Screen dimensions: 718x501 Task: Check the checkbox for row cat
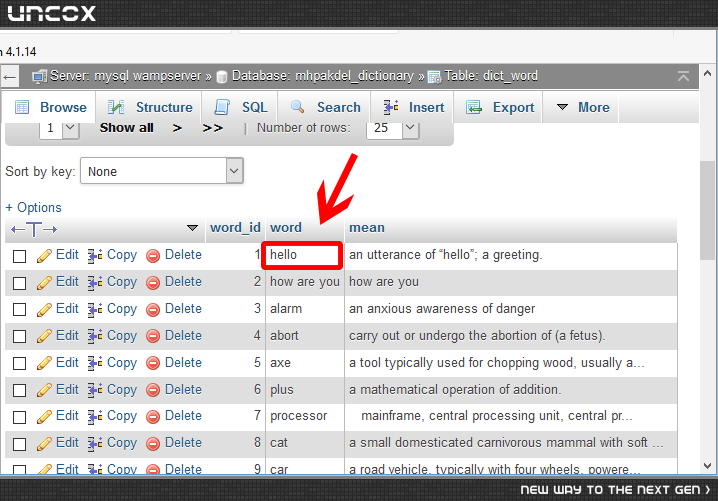[19, 444]
